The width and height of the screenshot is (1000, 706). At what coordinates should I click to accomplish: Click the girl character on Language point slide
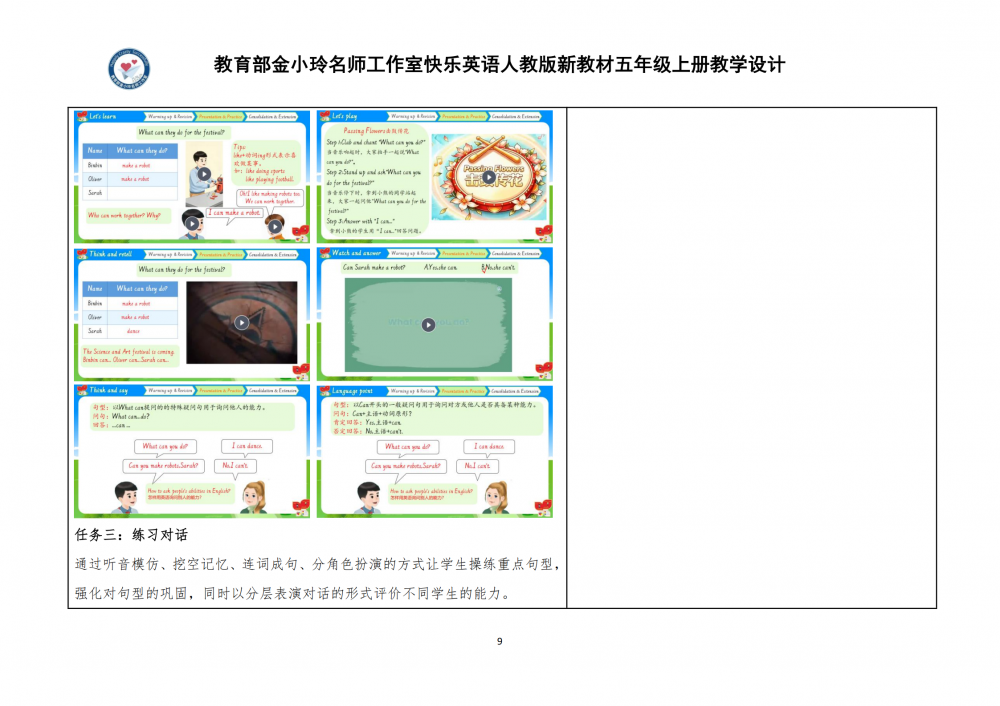496,497
